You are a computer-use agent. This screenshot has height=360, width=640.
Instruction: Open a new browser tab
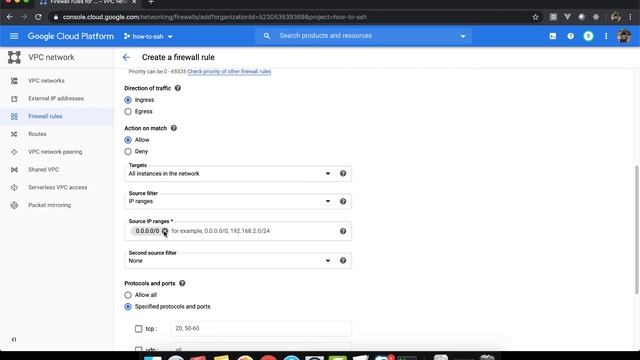point(151,2)
